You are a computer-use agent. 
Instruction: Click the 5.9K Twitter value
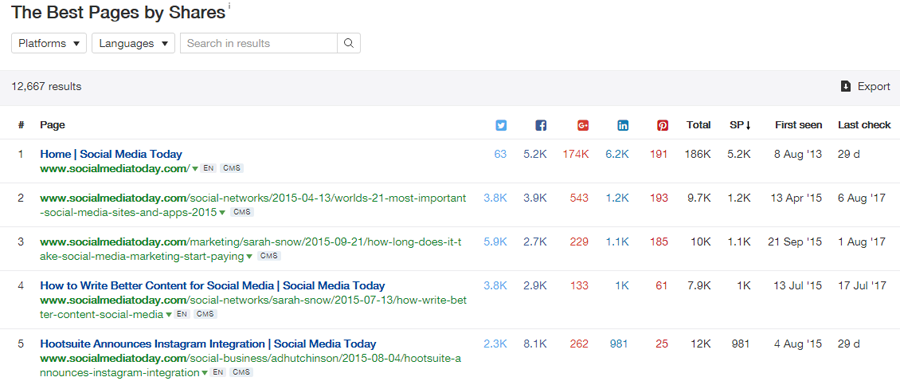coord(495,242)
